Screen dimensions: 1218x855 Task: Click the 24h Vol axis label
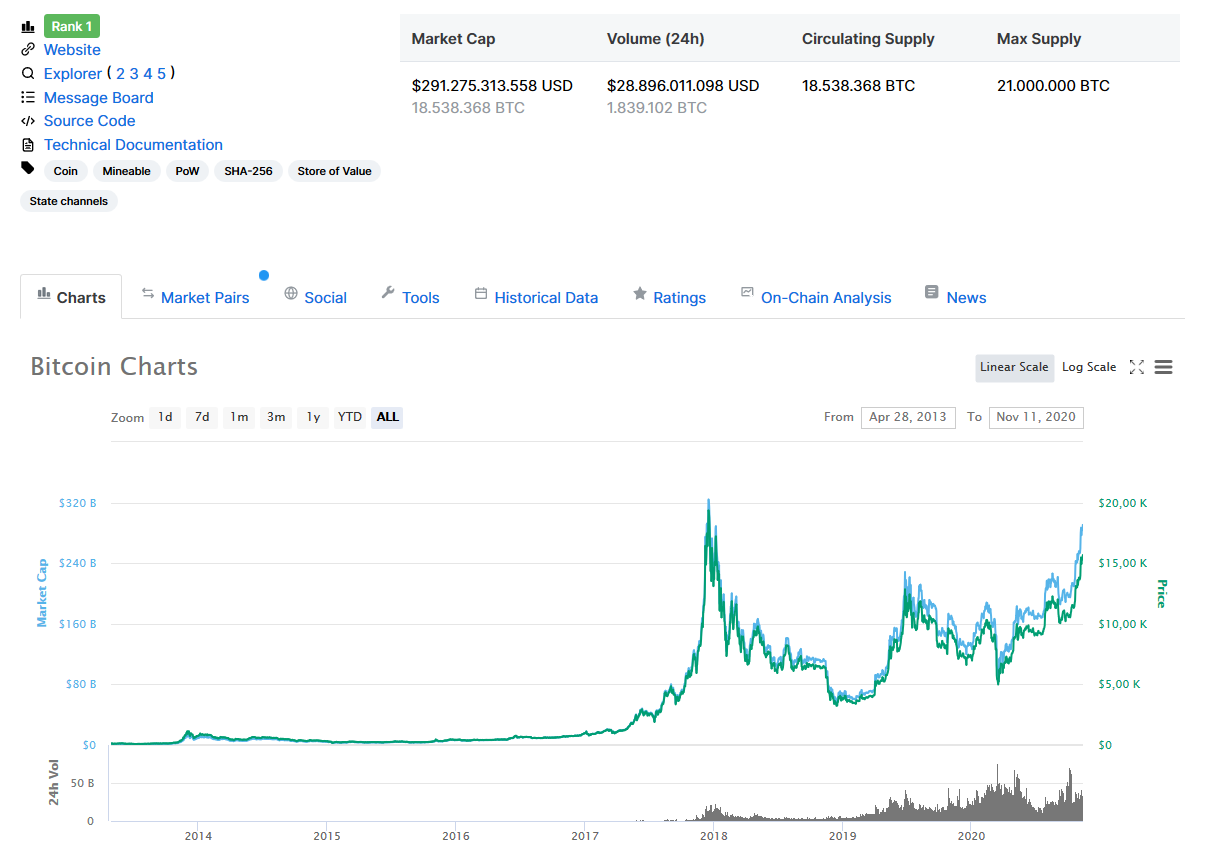click(54, 782)
